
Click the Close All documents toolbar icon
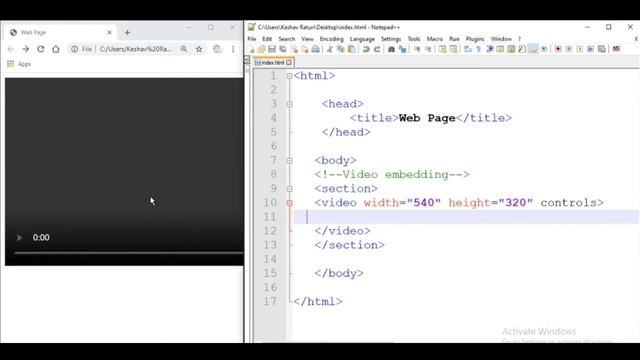[305, 49]
